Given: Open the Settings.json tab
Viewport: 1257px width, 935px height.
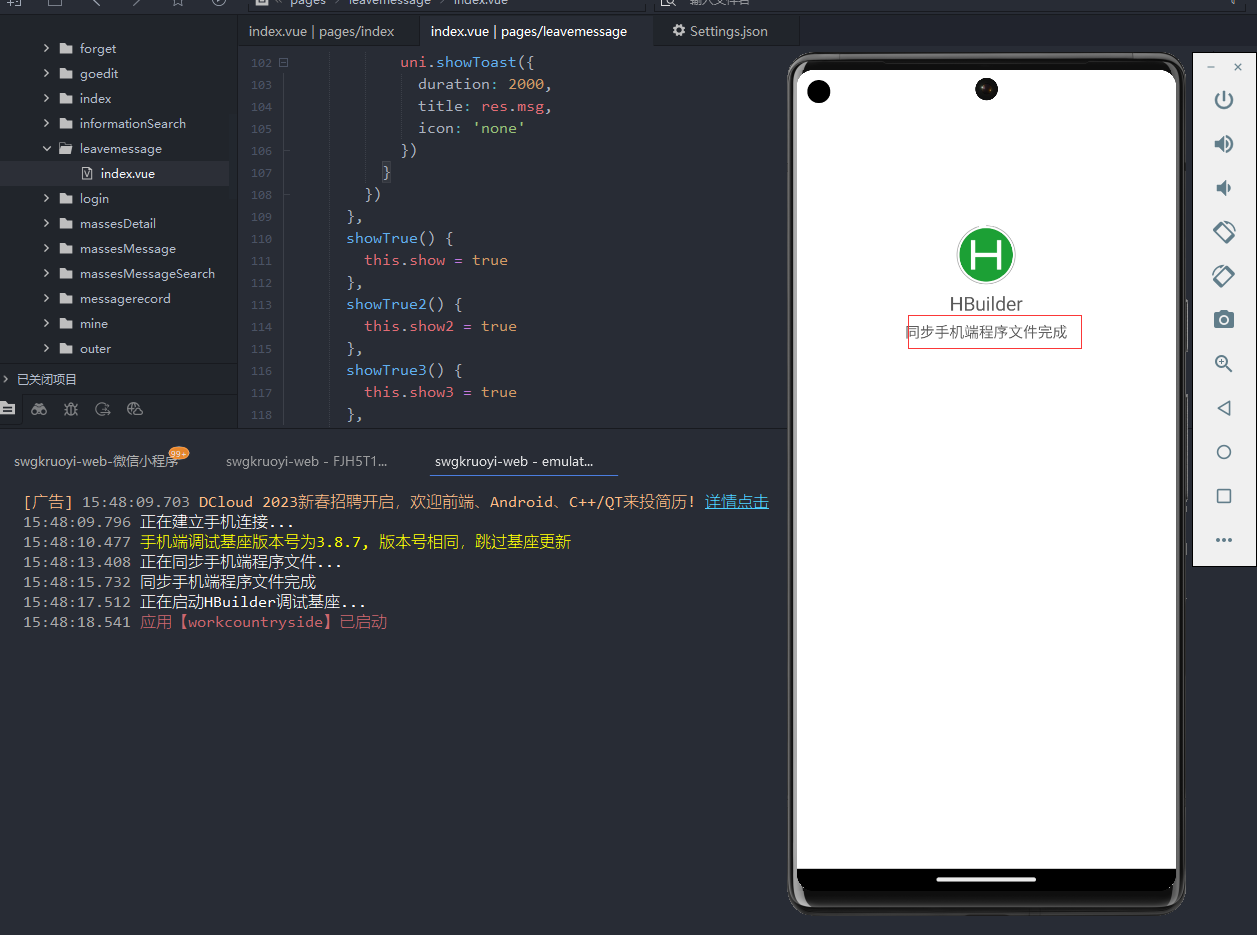Looking at the screenshot, I should pyautogui.click(x=720, y=31).
